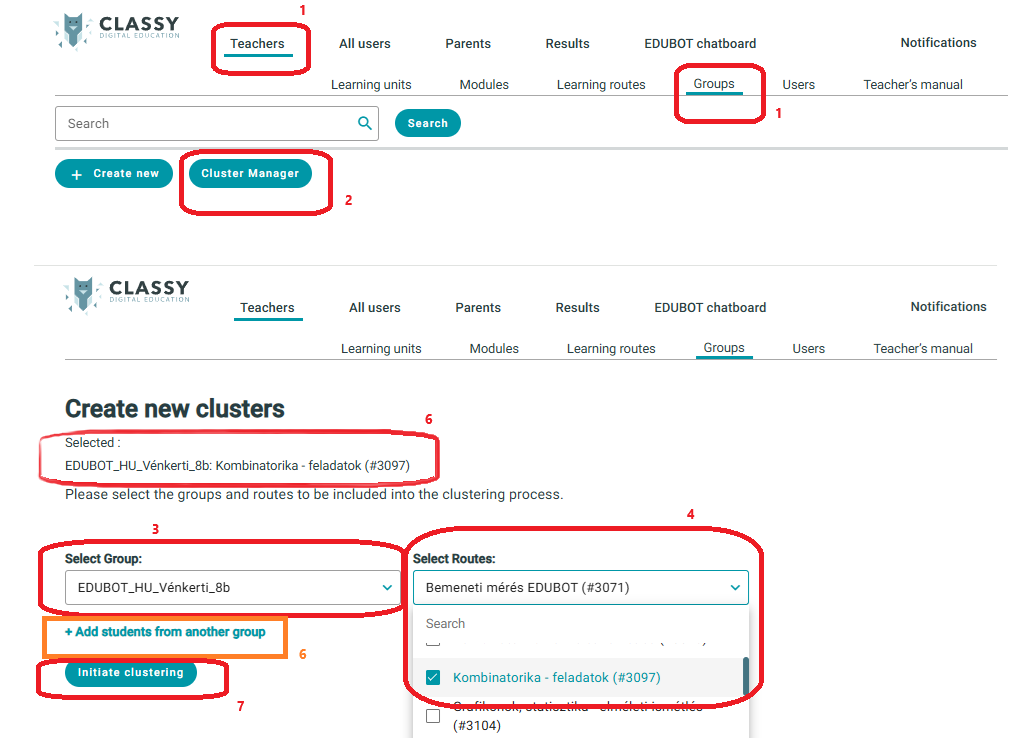Open Notifications in the lower header
The width and height of the screenshot is (1033, 738).
pos(948,306)
